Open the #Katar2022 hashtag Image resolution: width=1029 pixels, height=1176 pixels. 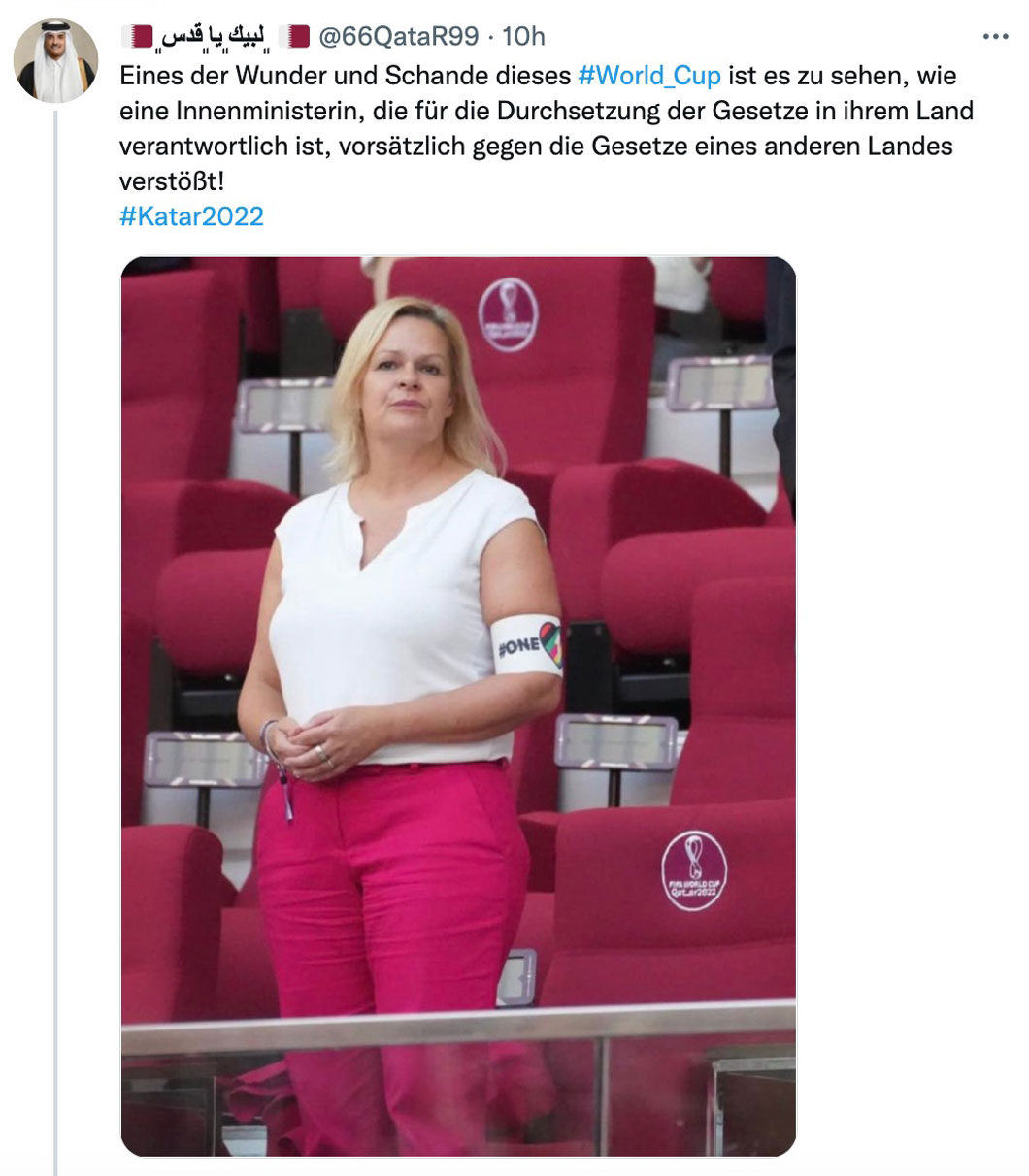click(191, 215)
